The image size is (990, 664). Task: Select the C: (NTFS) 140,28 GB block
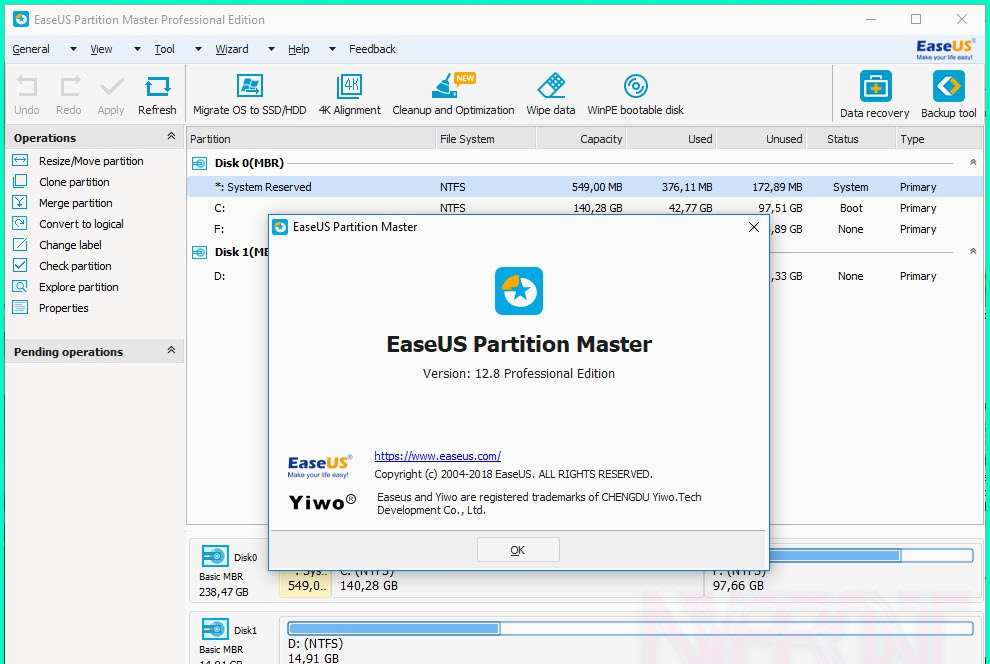(x=517, y=585)
